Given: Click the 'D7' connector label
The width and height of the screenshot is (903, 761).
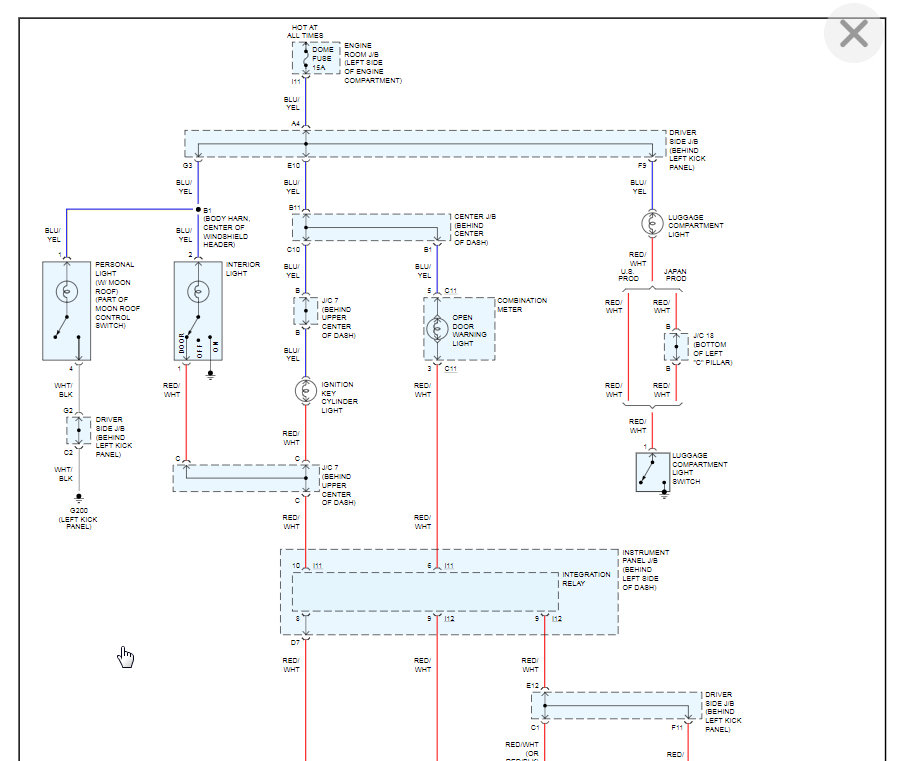Looking at the screenshot, I should coord(295,642).
